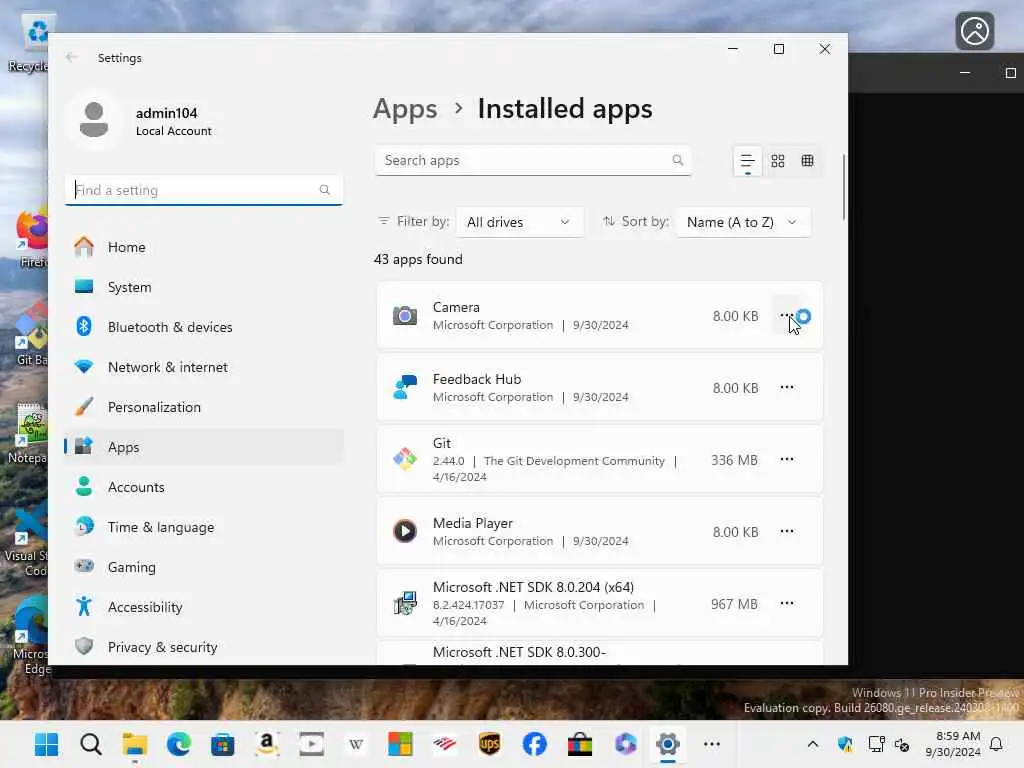Click the Feedback Hub app icon
The image size is (1024, 768).
tap(405, 387)
